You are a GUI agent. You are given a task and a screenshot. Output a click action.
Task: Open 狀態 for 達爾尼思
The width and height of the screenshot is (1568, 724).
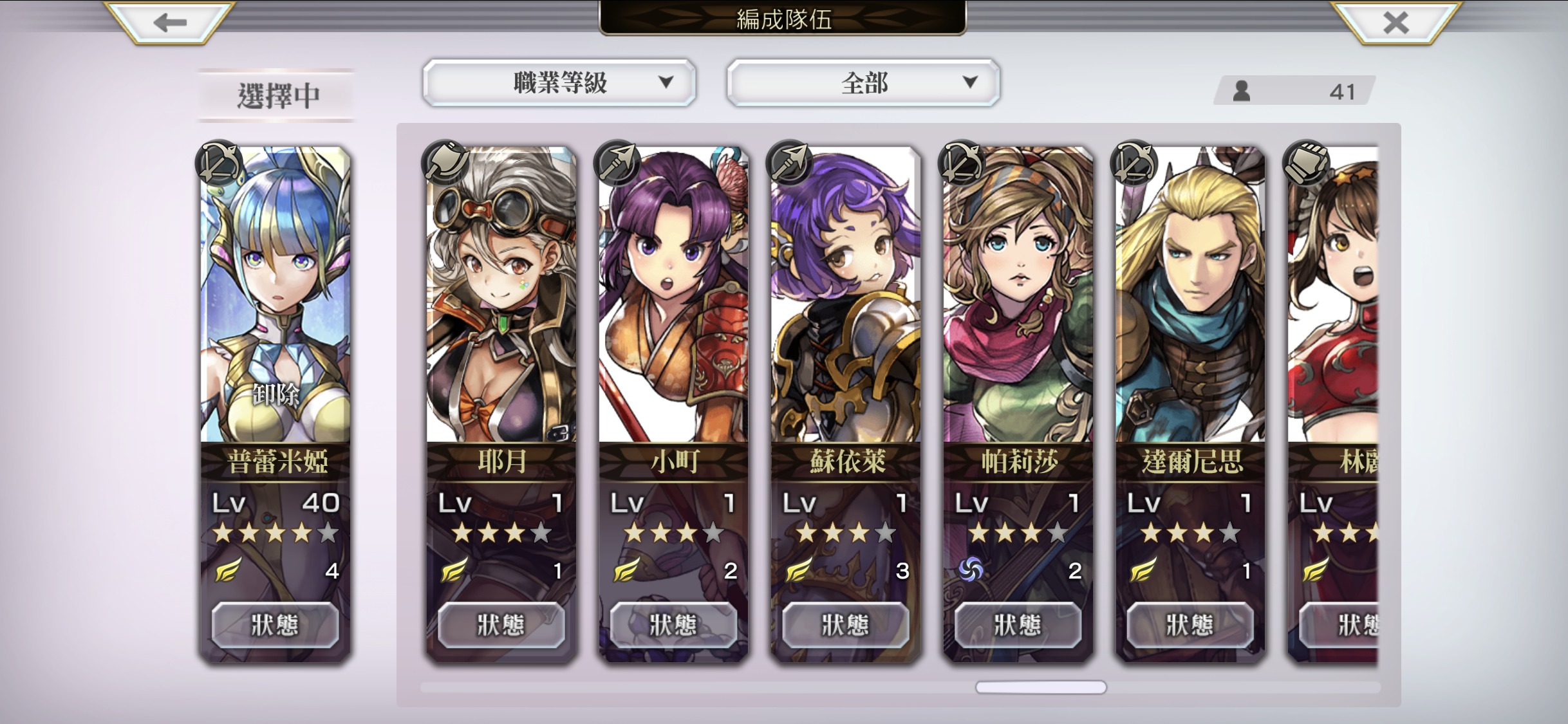tap(1190, 625)
